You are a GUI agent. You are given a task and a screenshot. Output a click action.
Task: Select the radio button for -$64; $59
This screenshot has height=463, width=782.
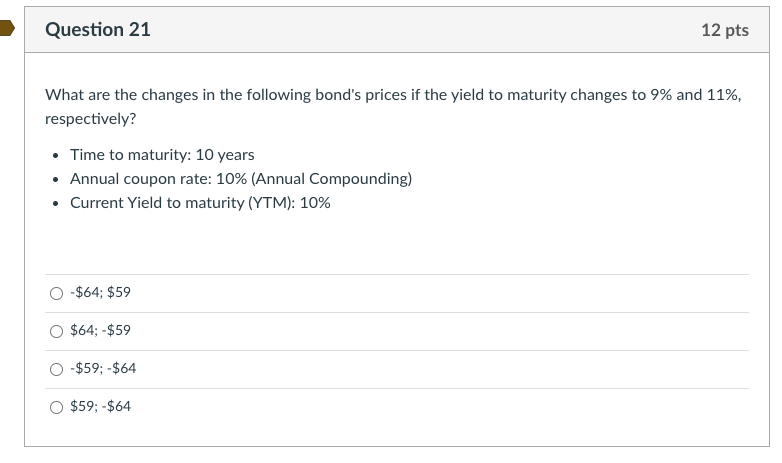[55, 293]
